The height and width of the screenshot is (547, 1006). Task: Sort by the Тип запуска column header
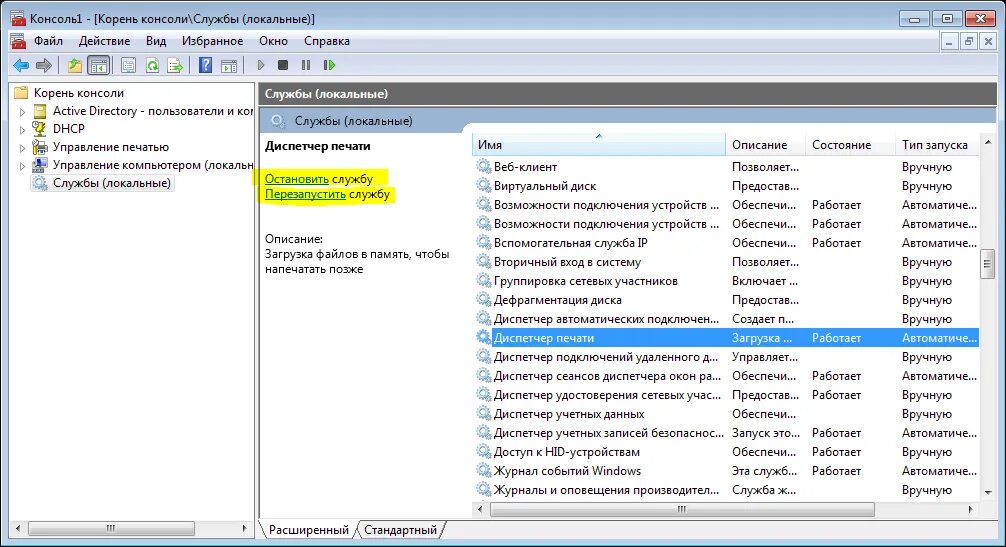coord(937,145)
